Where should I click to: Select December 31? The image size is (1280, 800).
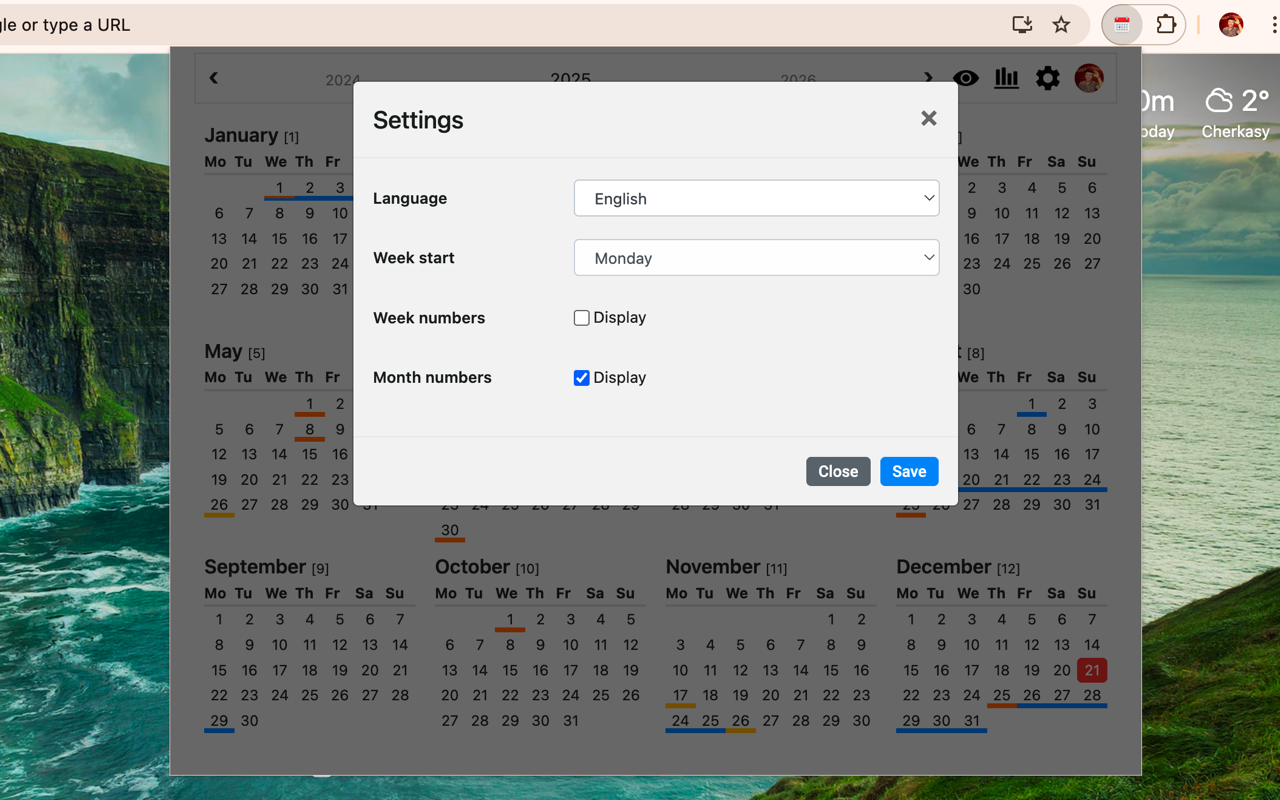pos(972,720)
